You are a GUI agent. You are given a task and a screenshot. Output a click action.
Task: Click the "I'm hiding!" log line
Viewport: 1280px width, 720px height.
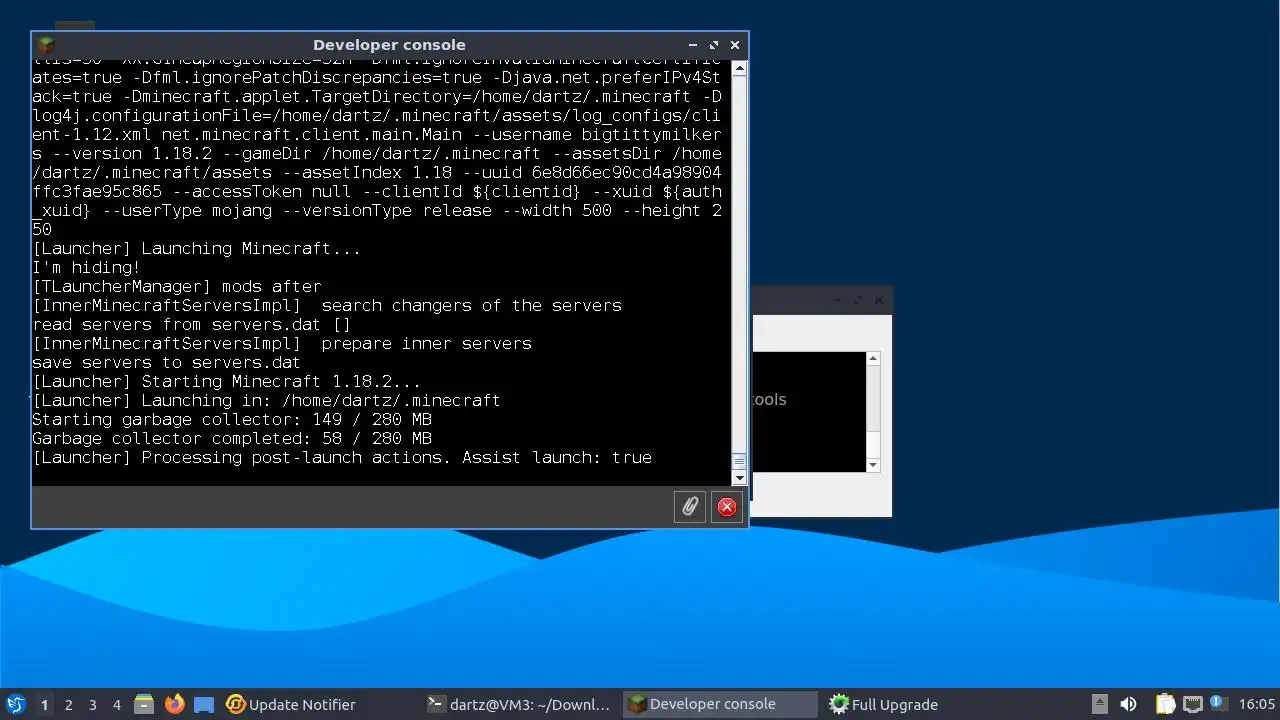[87, 267]
